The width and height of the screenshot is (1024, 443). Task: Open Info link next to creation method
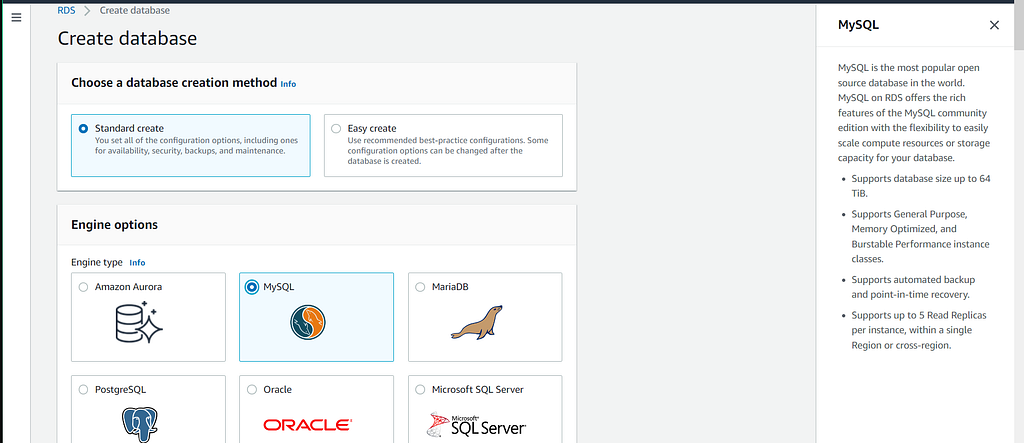[x=288, y=84]
